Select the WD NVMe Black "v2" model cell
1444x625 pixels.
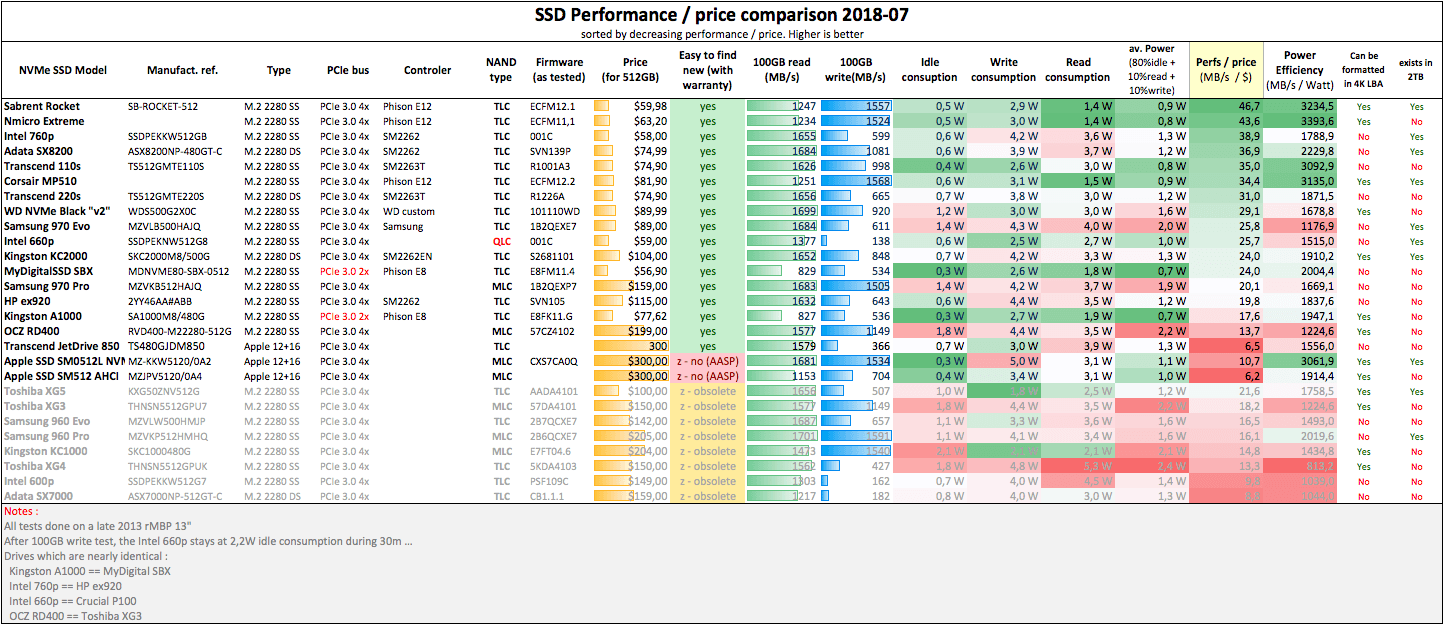(x=56, y=211)
